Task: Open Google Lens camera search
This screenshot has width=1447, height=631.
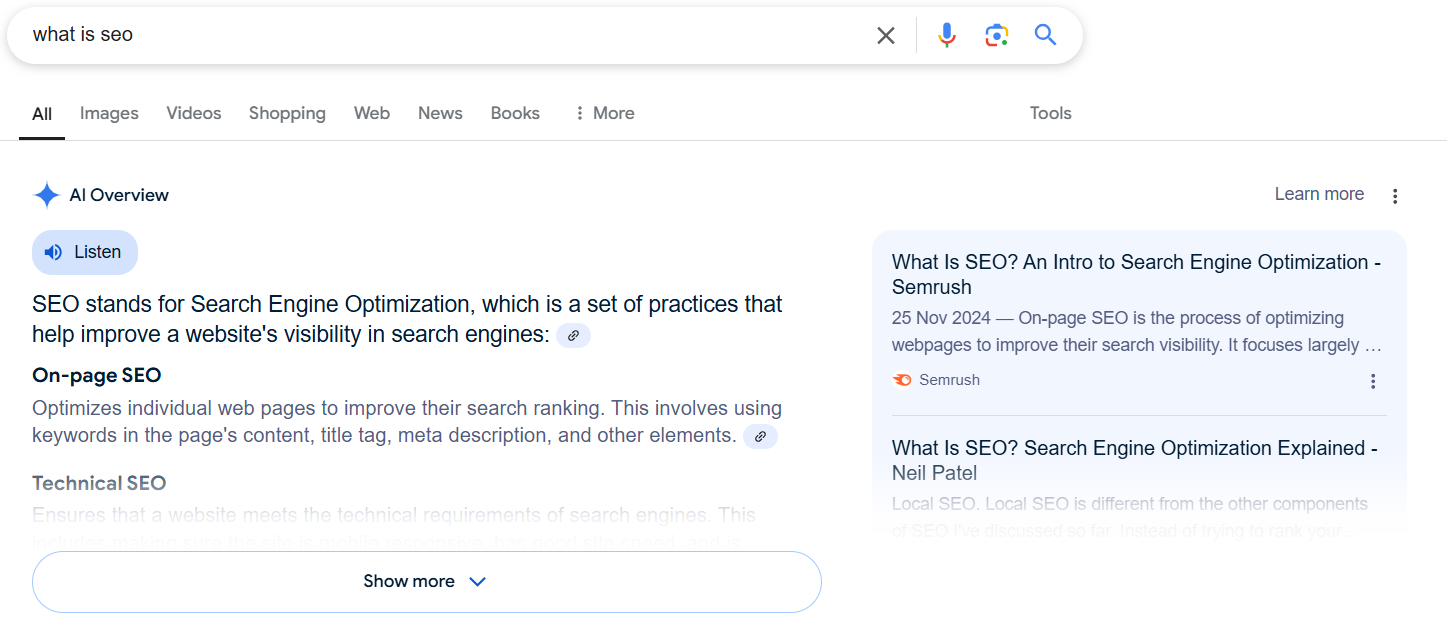Action: [996, 34]
